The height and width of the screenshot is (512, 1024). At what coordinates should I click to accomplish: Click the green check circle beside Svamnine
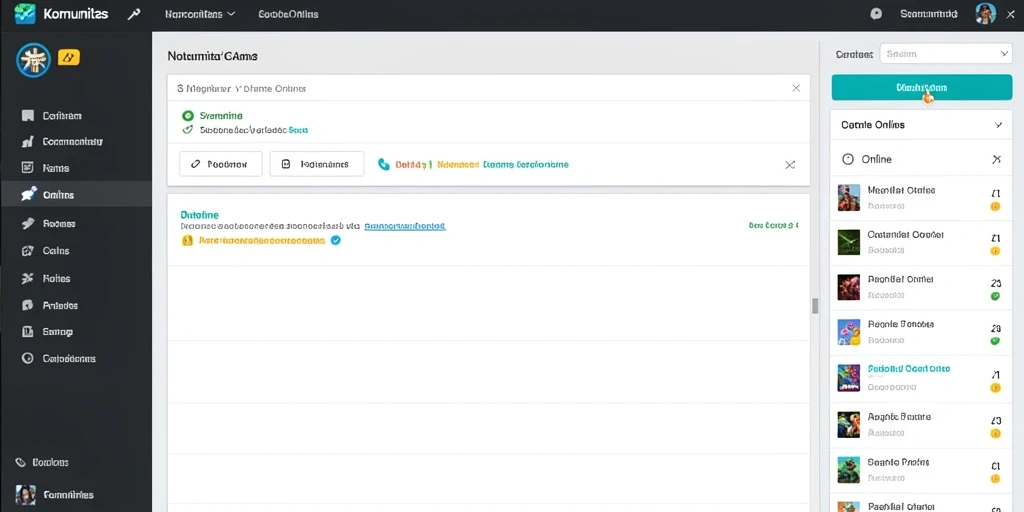(x=188, y=116)
